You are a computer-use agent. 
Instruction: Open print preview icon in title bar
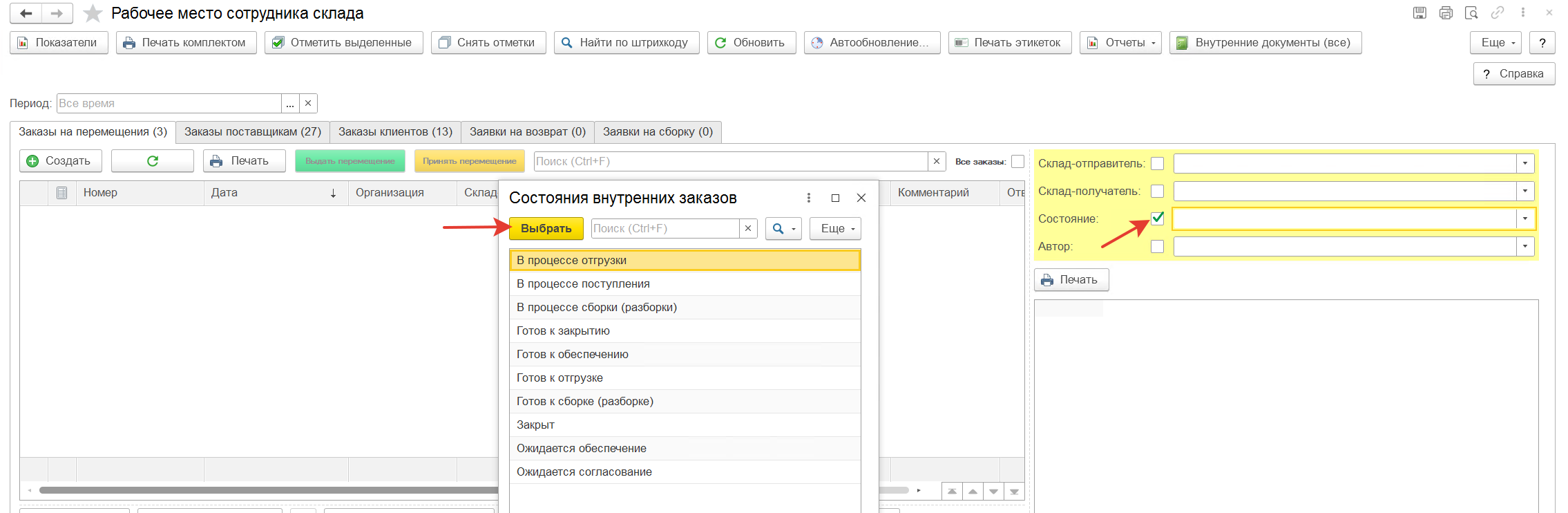pyautogui.click(x=1471, y=12)
